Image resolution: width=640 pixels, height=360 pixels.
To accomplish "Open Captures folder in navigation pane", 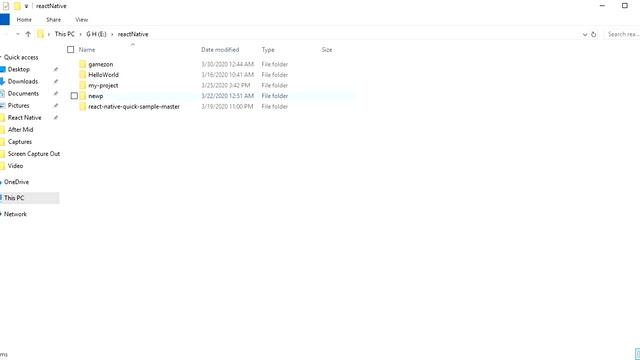I will [20, 142].
